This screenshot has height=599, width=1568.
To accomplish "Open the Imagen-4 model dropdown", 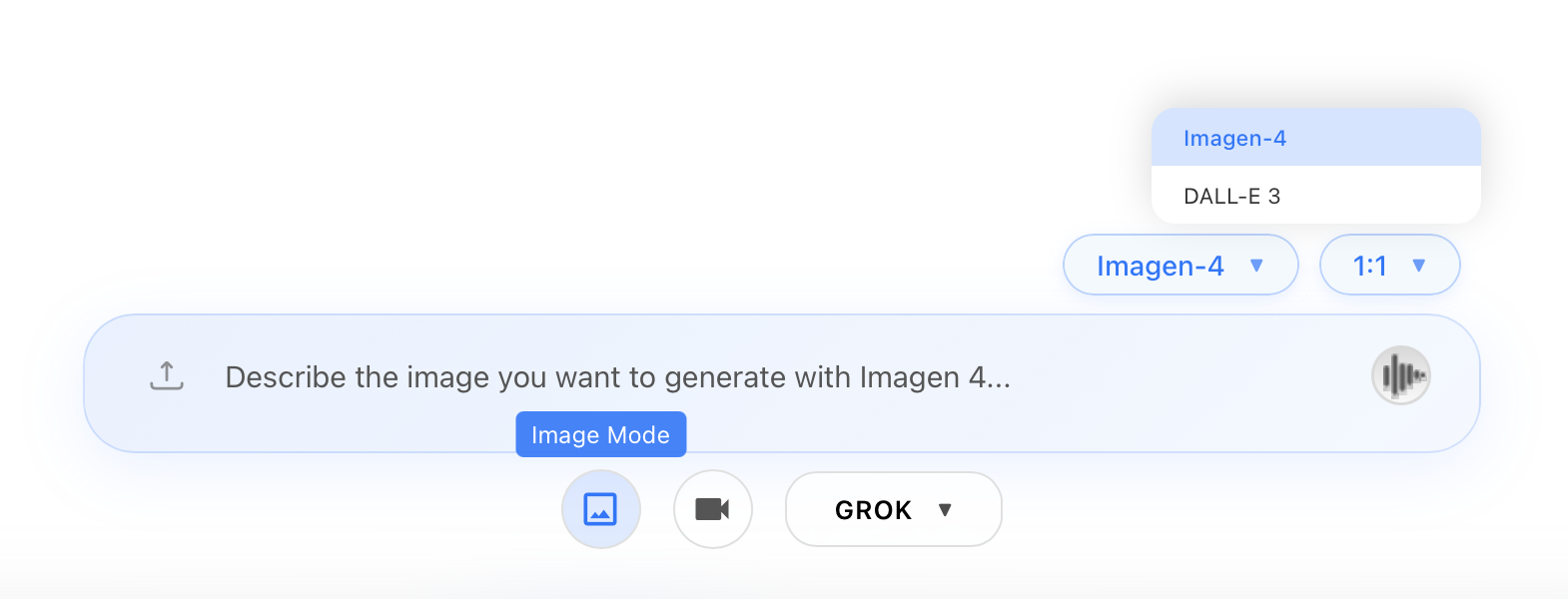I will [x=1179, y=265].
